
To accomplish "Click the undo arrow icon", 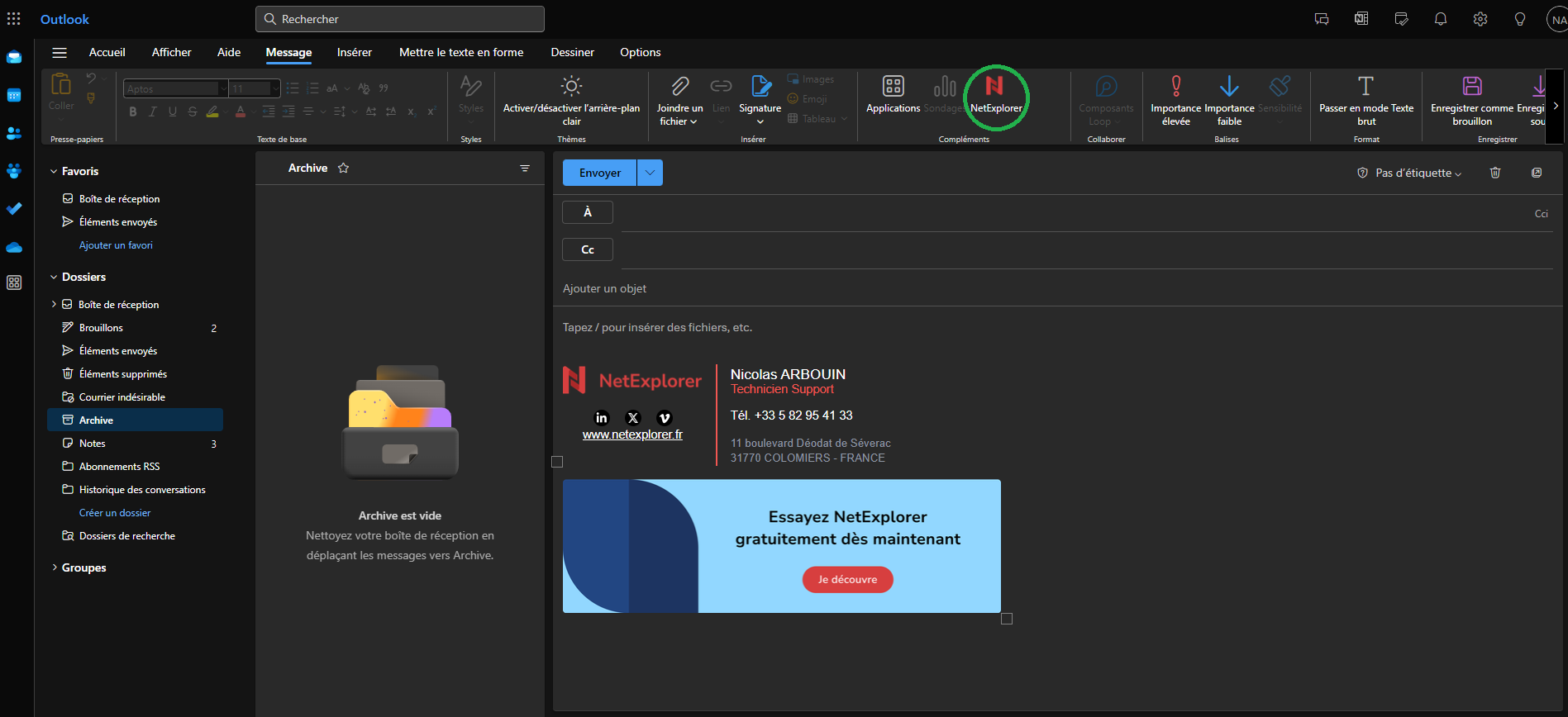I will tap(90, 78).
